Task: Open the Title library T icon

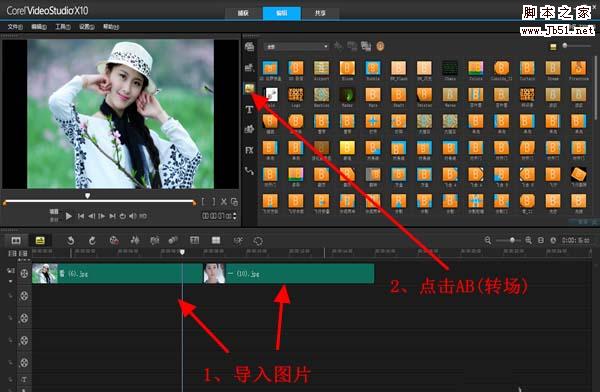Action: (x=249, y=110)
